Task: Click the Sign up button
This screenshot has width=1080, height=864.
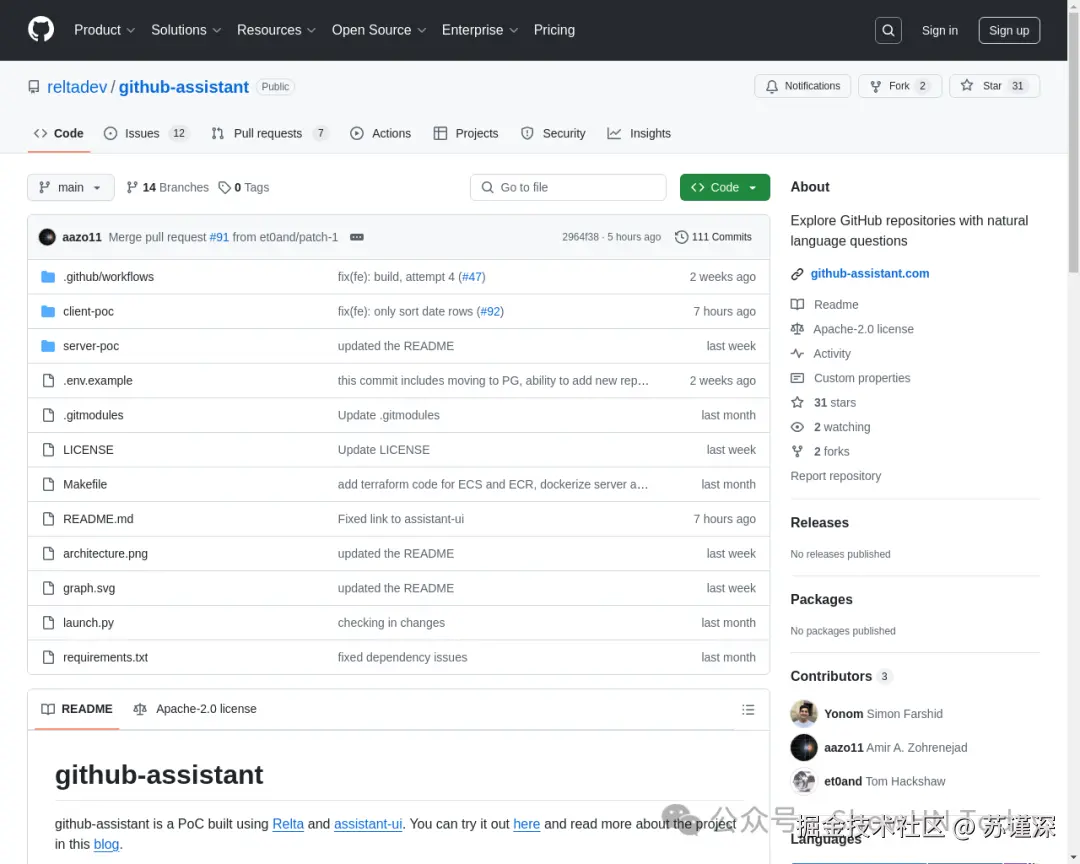Action: 1009,30
